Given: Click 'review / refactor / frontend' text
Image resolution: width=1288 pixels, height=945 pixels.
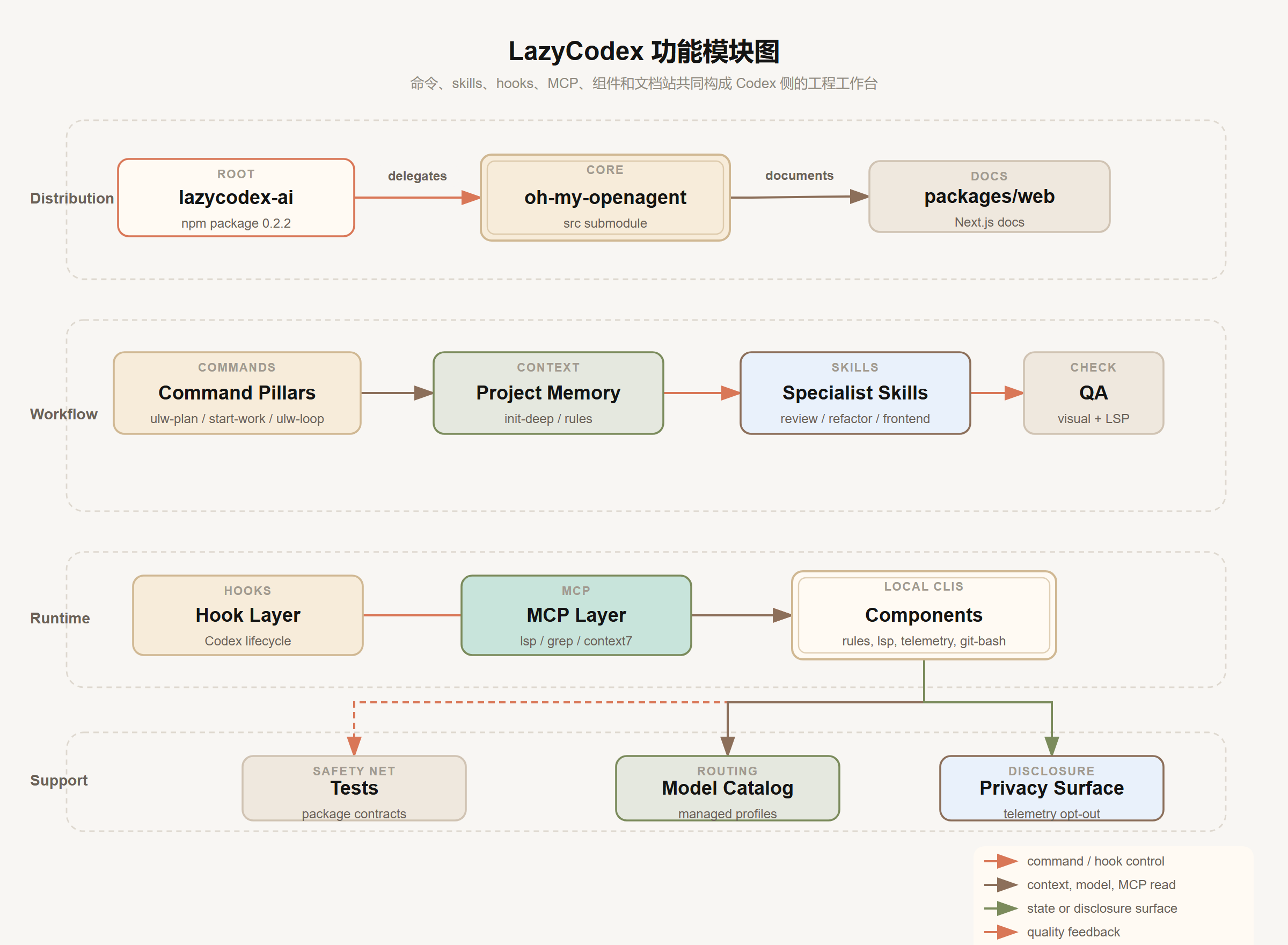Looking at the screenshot, I should click(x=855, y=419).
